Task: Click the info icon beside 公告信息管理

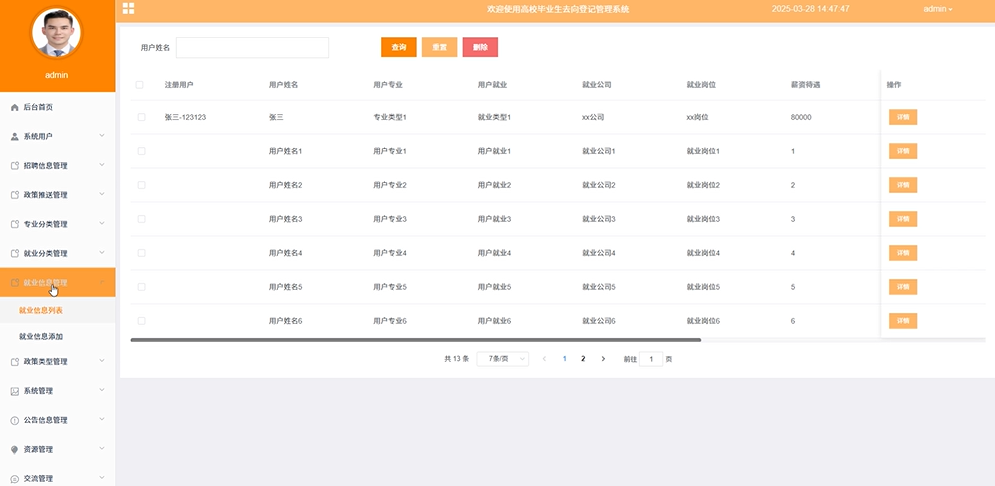Action: coord(14,420)
